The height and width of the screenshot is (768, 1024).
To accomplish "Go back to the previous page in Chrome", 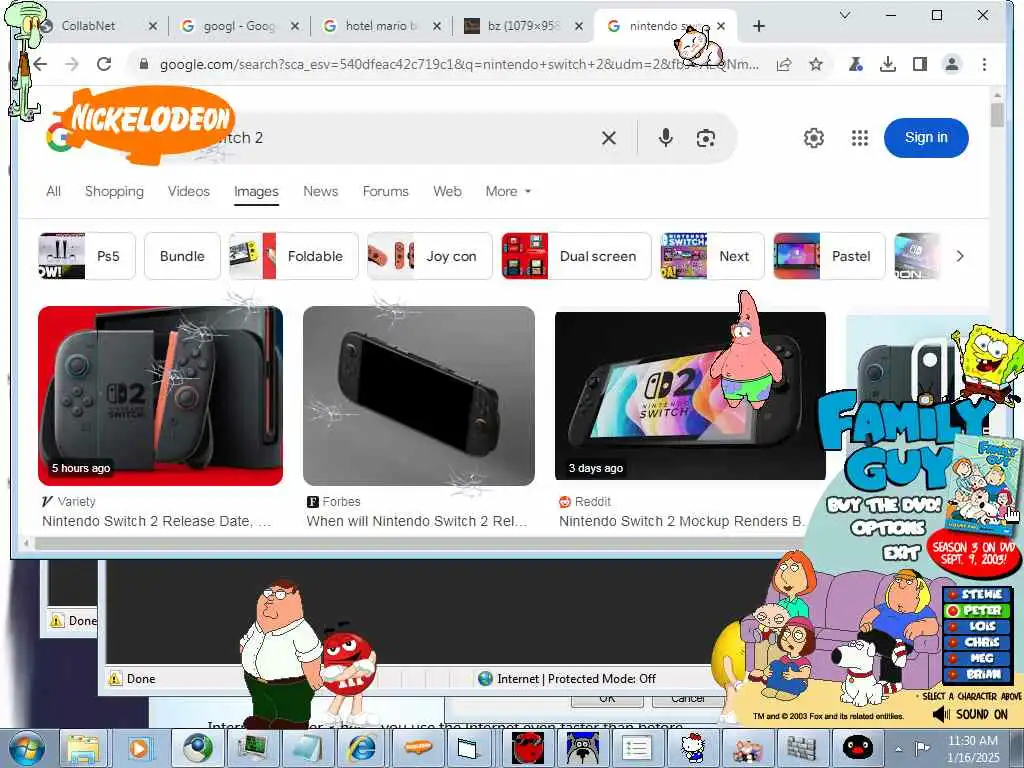I will (x=40, y=64).
